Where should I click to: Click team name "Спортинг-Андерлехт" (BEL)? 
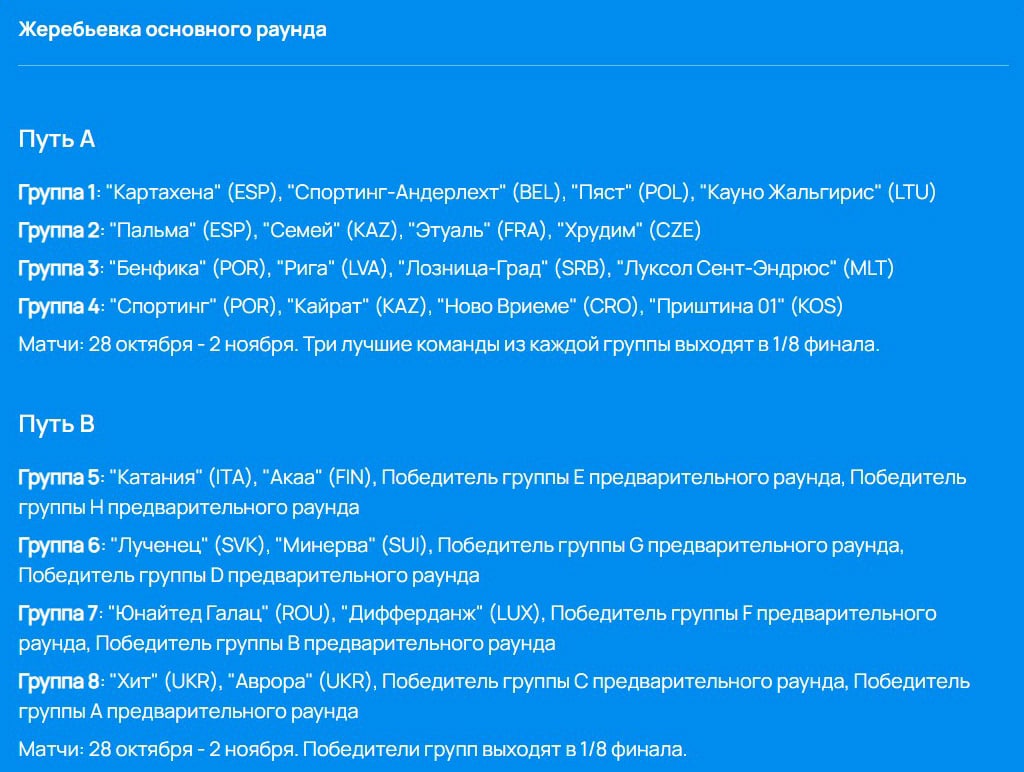coord(396,192)
